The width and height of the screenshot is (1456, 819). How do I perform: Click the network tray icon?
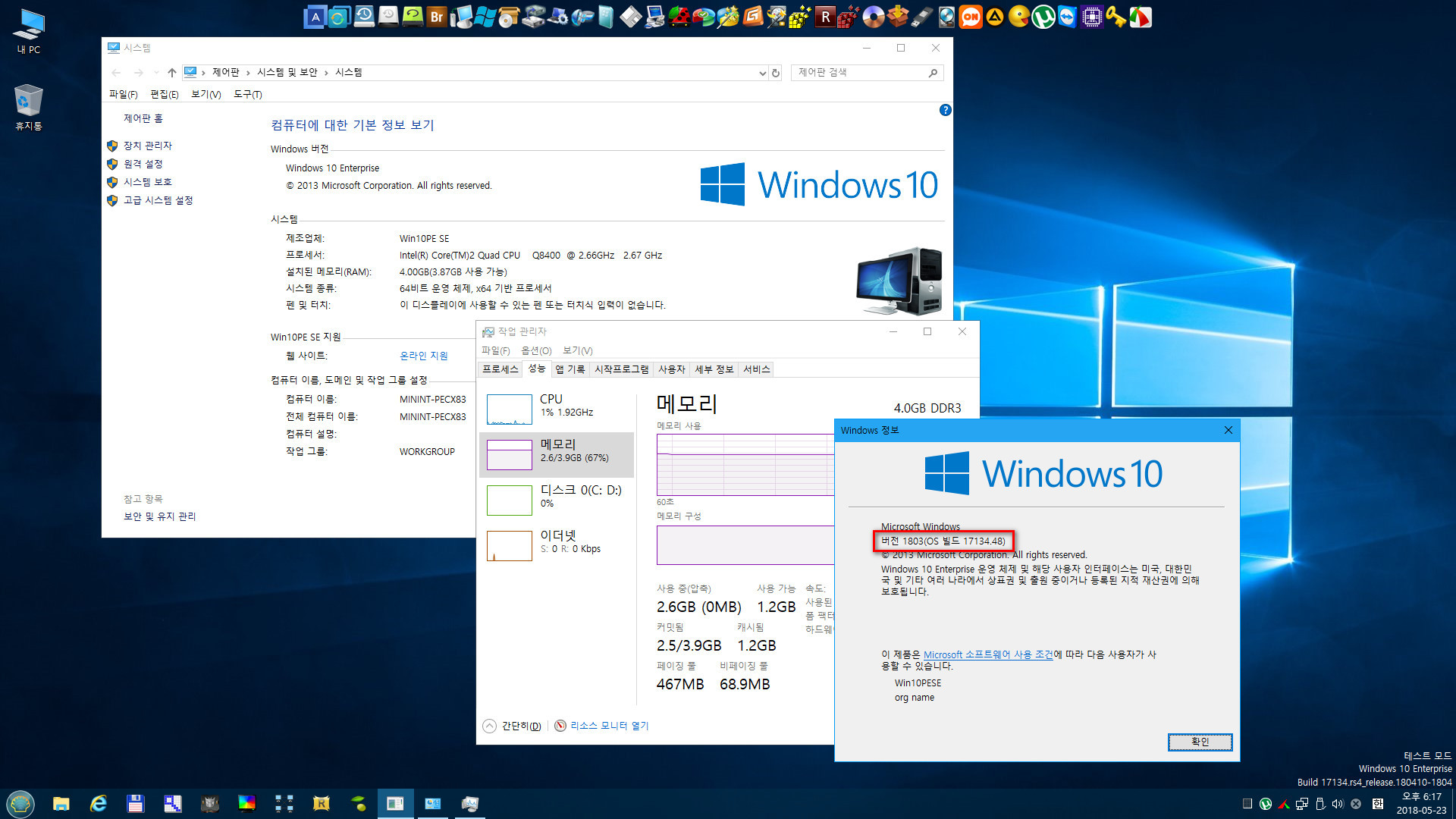point(1302,804)
